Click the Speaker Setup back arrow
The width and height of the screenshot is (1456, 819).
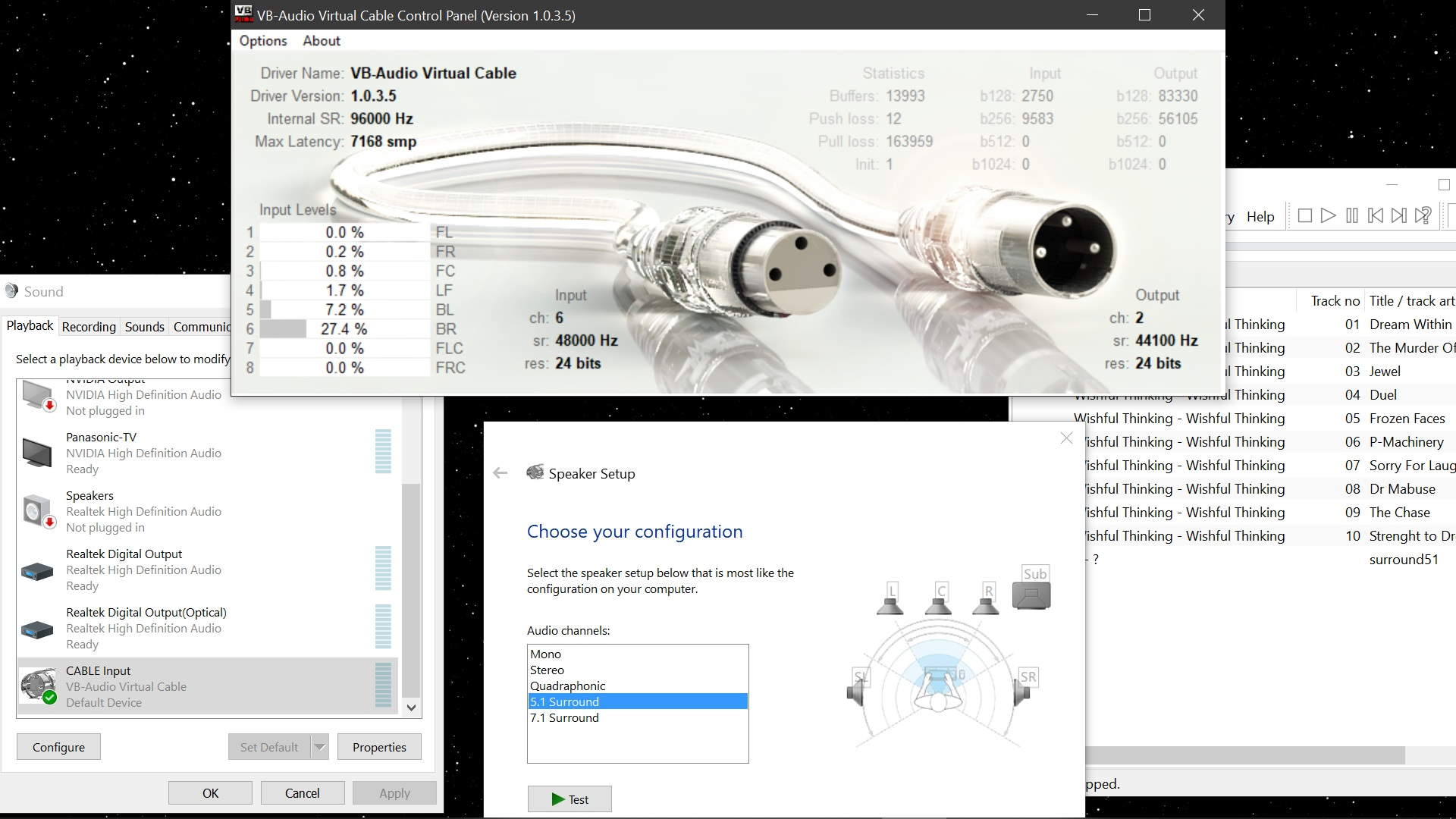500,473
